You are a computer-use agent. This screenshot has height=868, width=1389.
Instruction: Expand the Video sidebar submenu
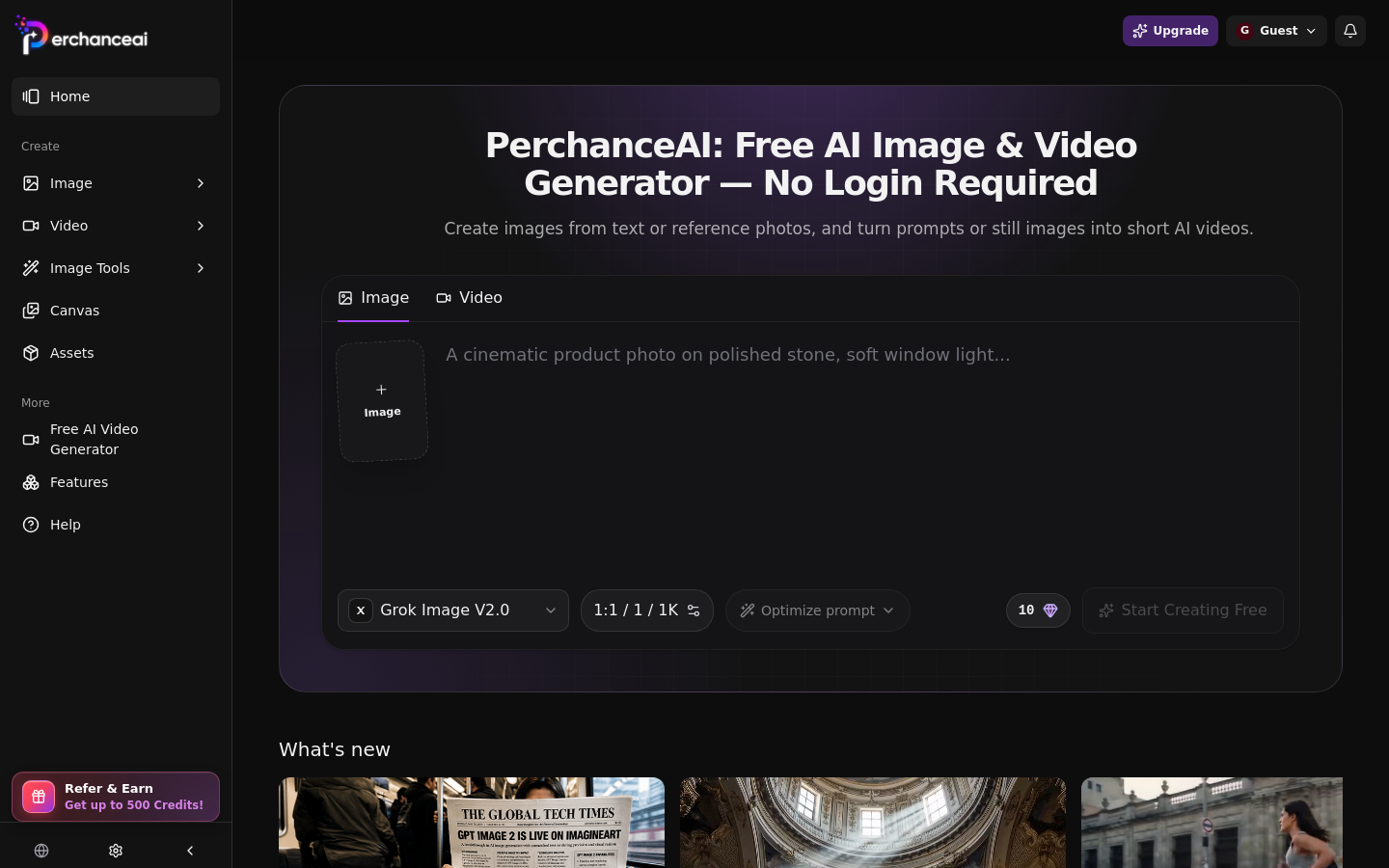point(201,226)
